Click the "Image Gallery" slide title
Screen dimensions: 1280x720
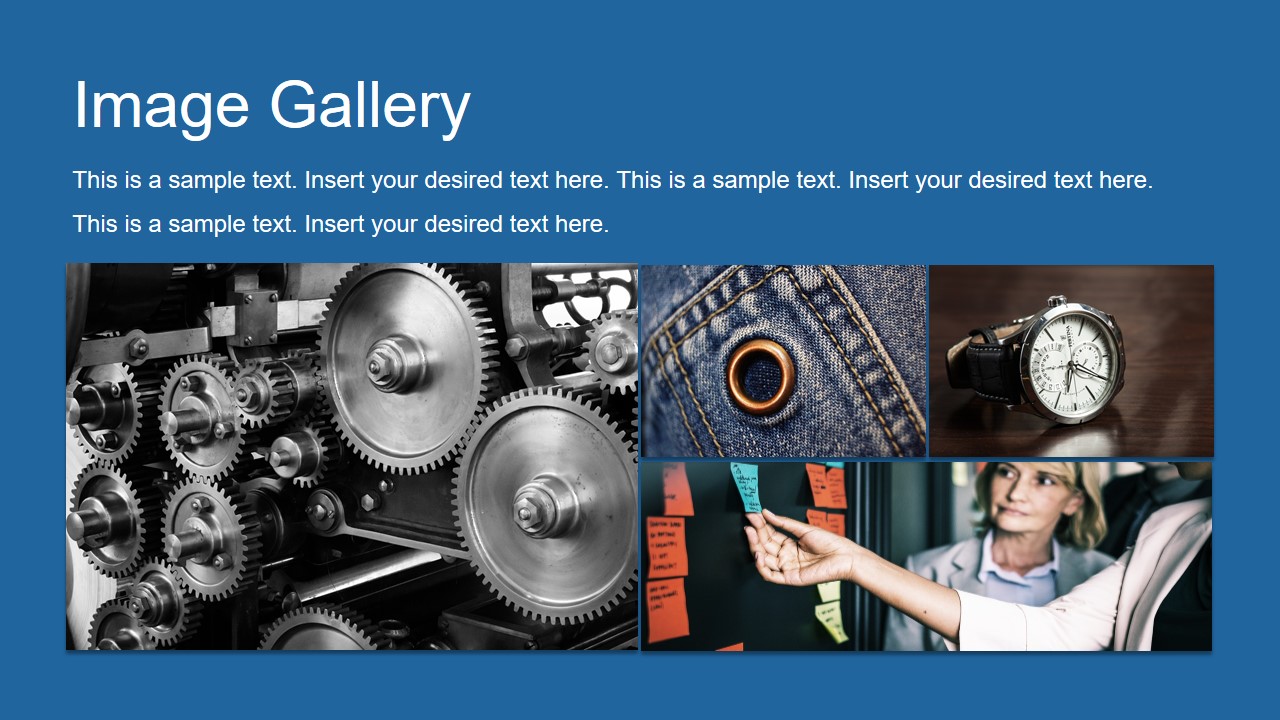[272, 106]
